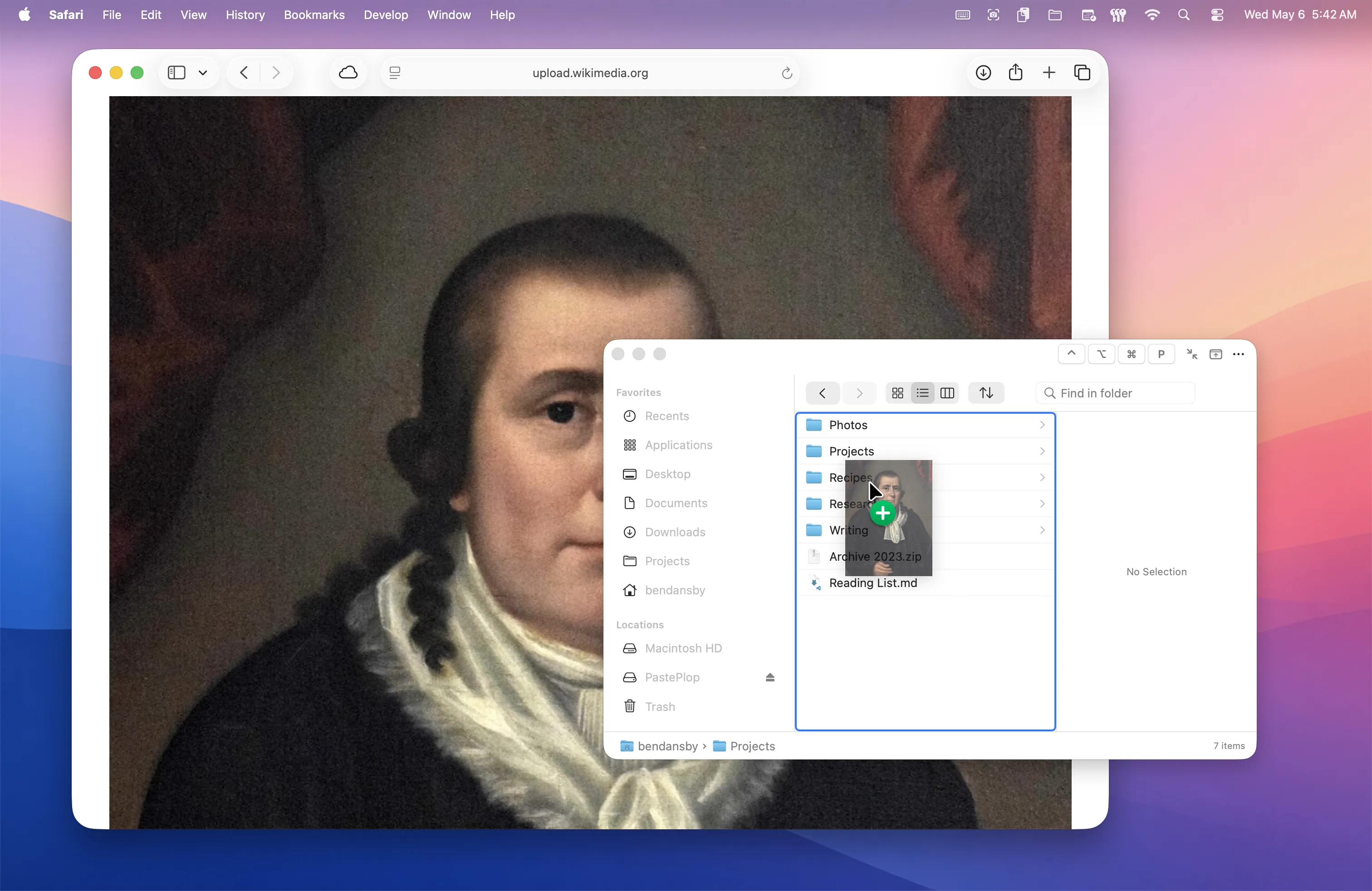Go back in Safari history
1372x891 pixels.
pos(245,73)
